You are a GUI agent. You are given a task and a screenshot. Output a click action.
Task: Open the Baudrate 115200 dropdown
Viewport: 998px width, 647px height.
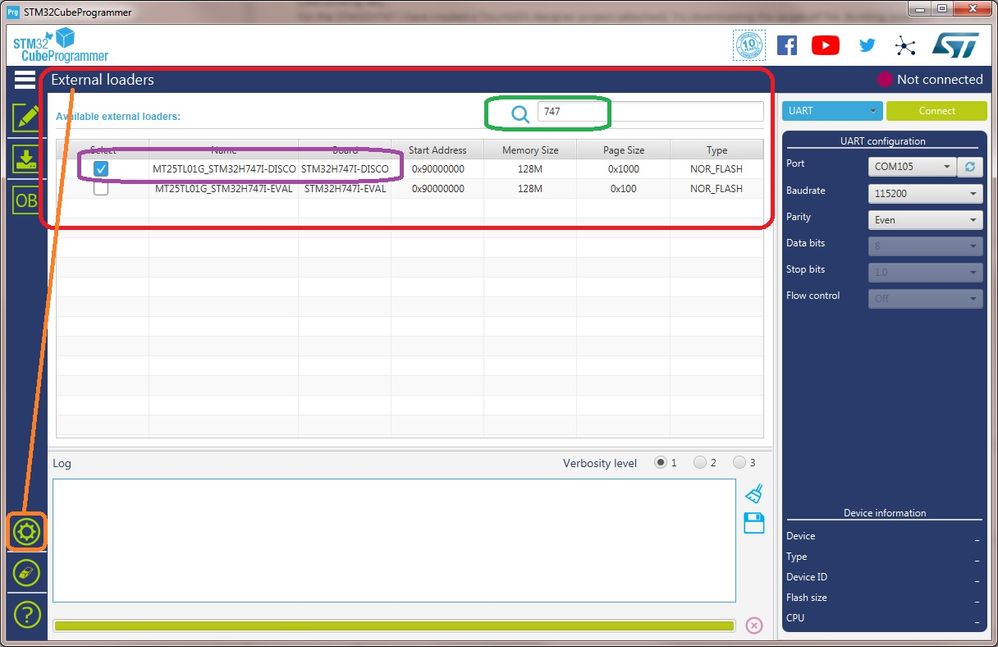[925, 193]
